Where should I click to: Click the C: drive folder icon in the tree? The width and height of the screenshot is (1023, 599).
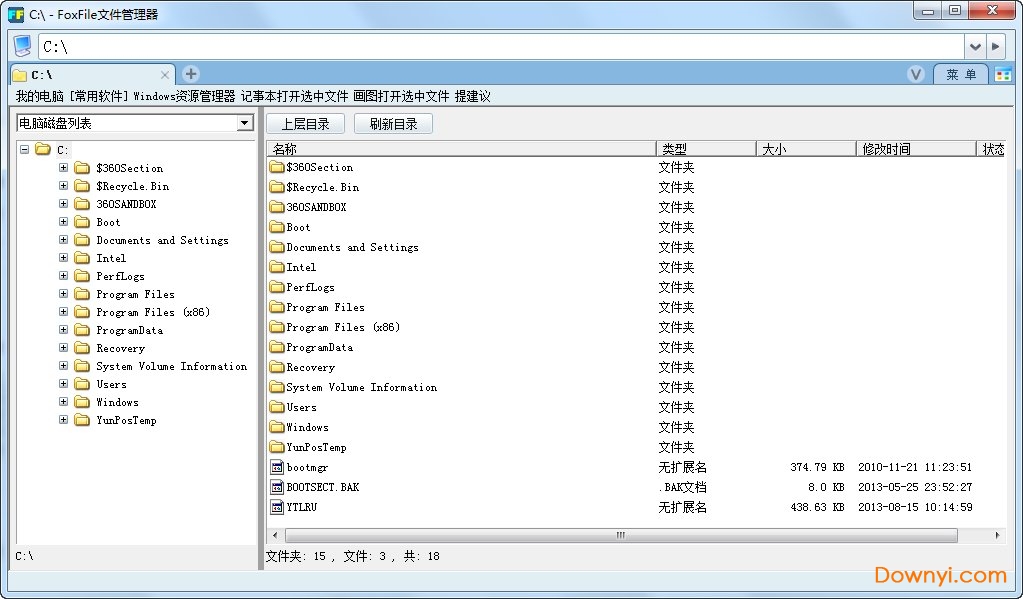40,149
